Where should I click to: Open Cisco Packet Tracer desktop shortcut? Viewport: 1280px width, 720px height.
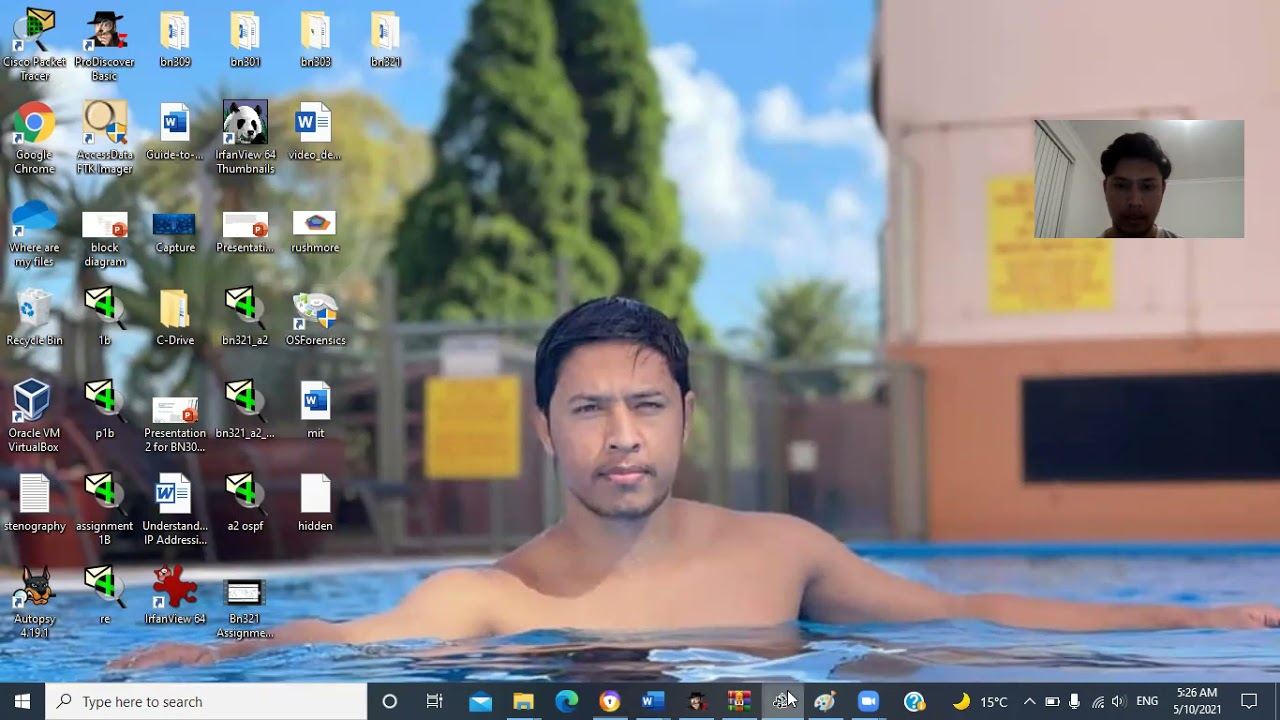34,46
